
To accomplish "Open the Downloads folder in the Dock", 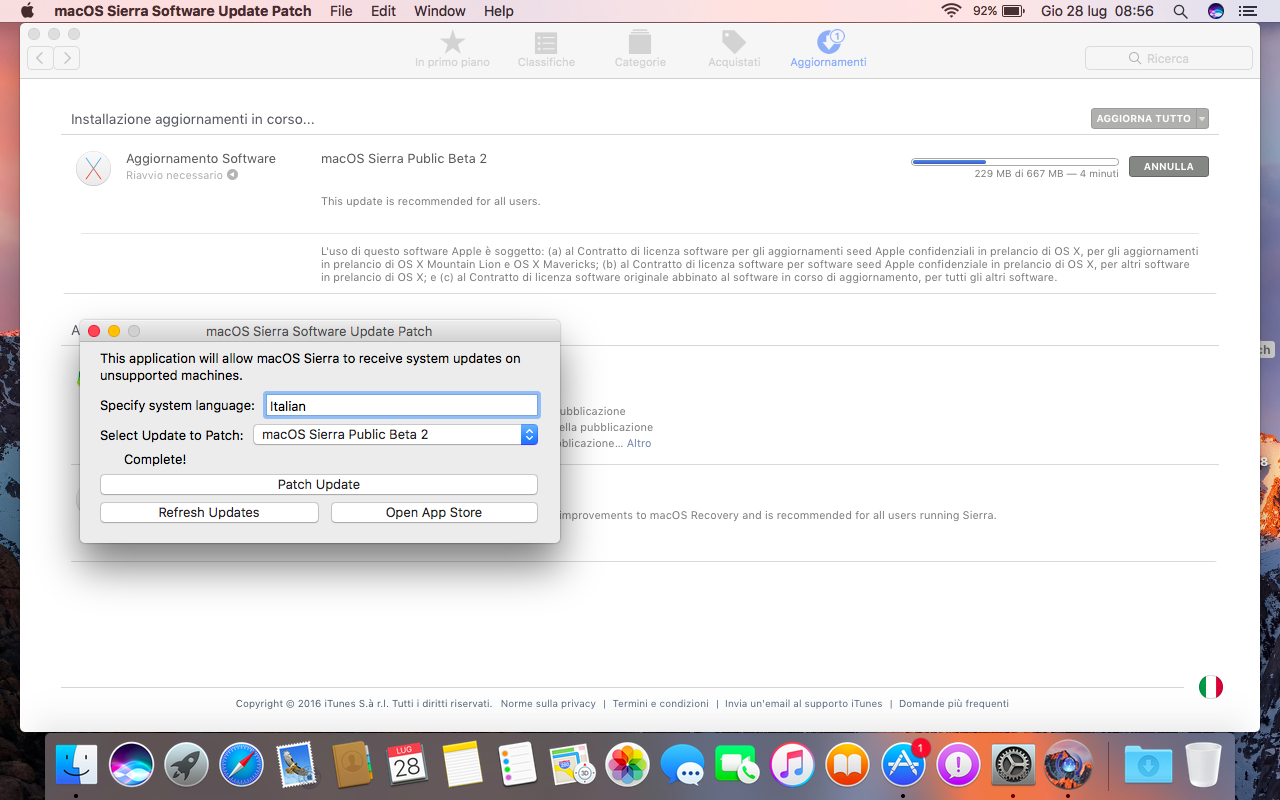I will tap(1148, 766).
